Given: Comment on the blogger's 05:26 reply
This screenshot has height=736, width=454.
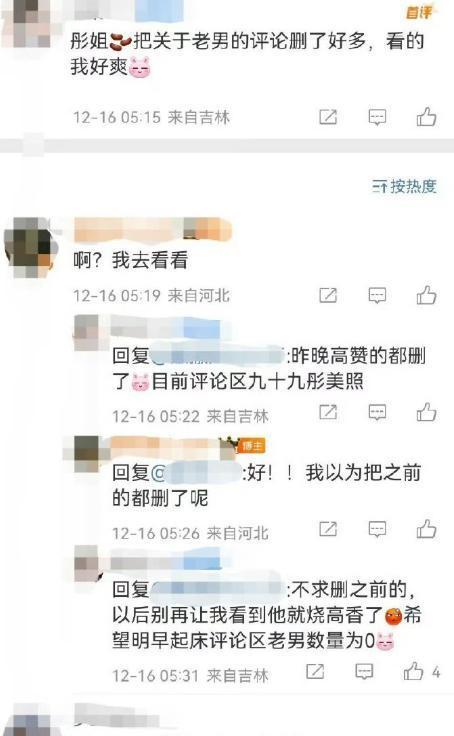Looking at the screenshot, I should point(377,529).
